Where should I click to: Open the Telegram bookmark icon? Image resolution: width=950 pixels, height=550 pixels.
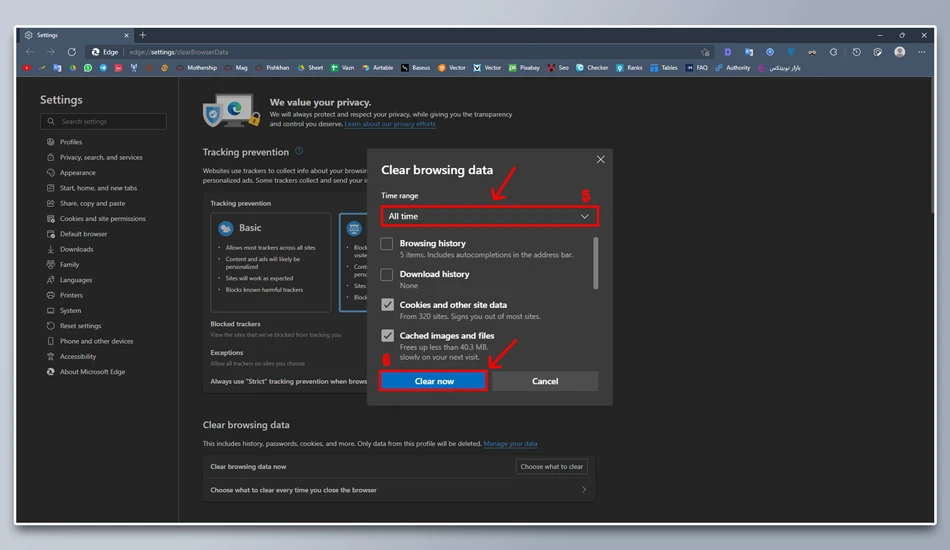tap(103, 68)
